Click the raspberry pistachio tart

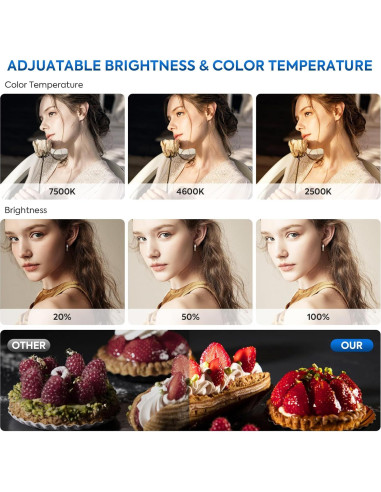[x=60, y=390]
